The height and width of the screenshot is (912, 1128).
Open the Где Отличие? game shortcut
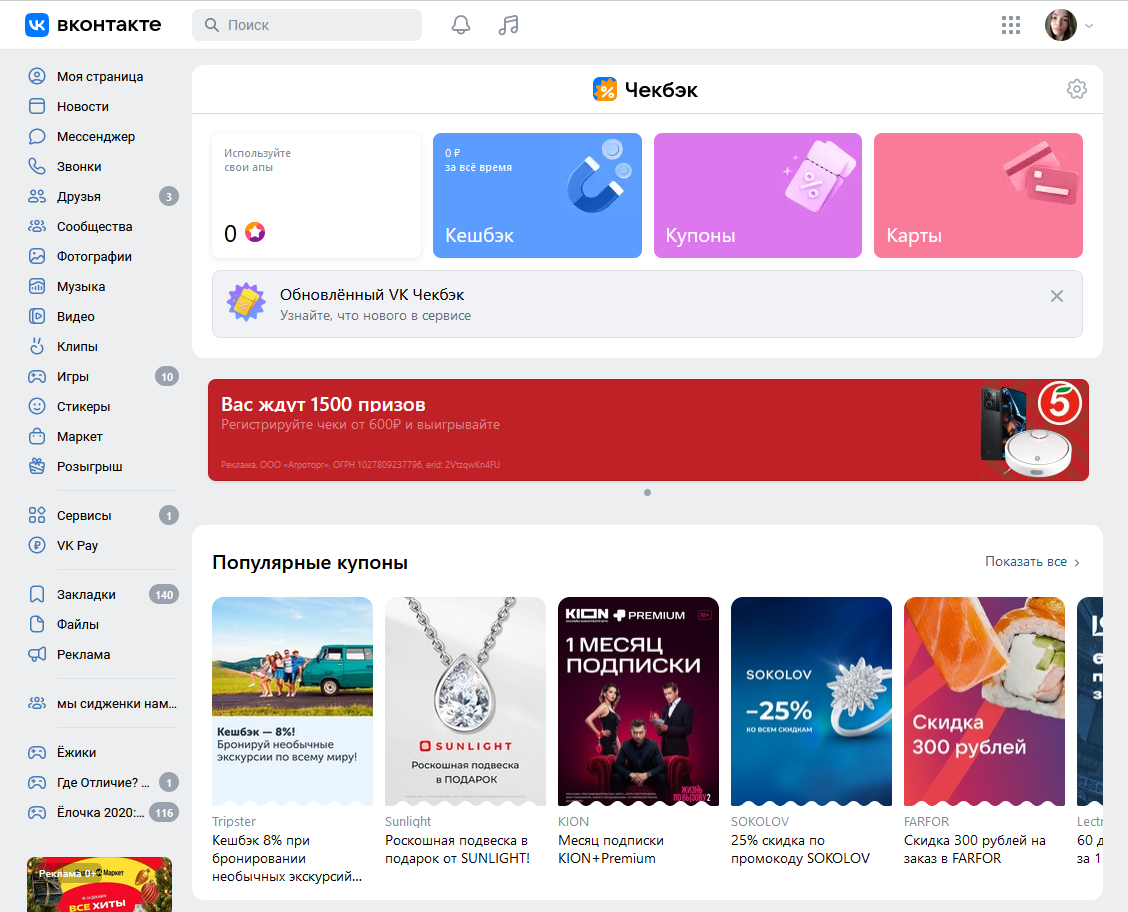coord(103,783)
